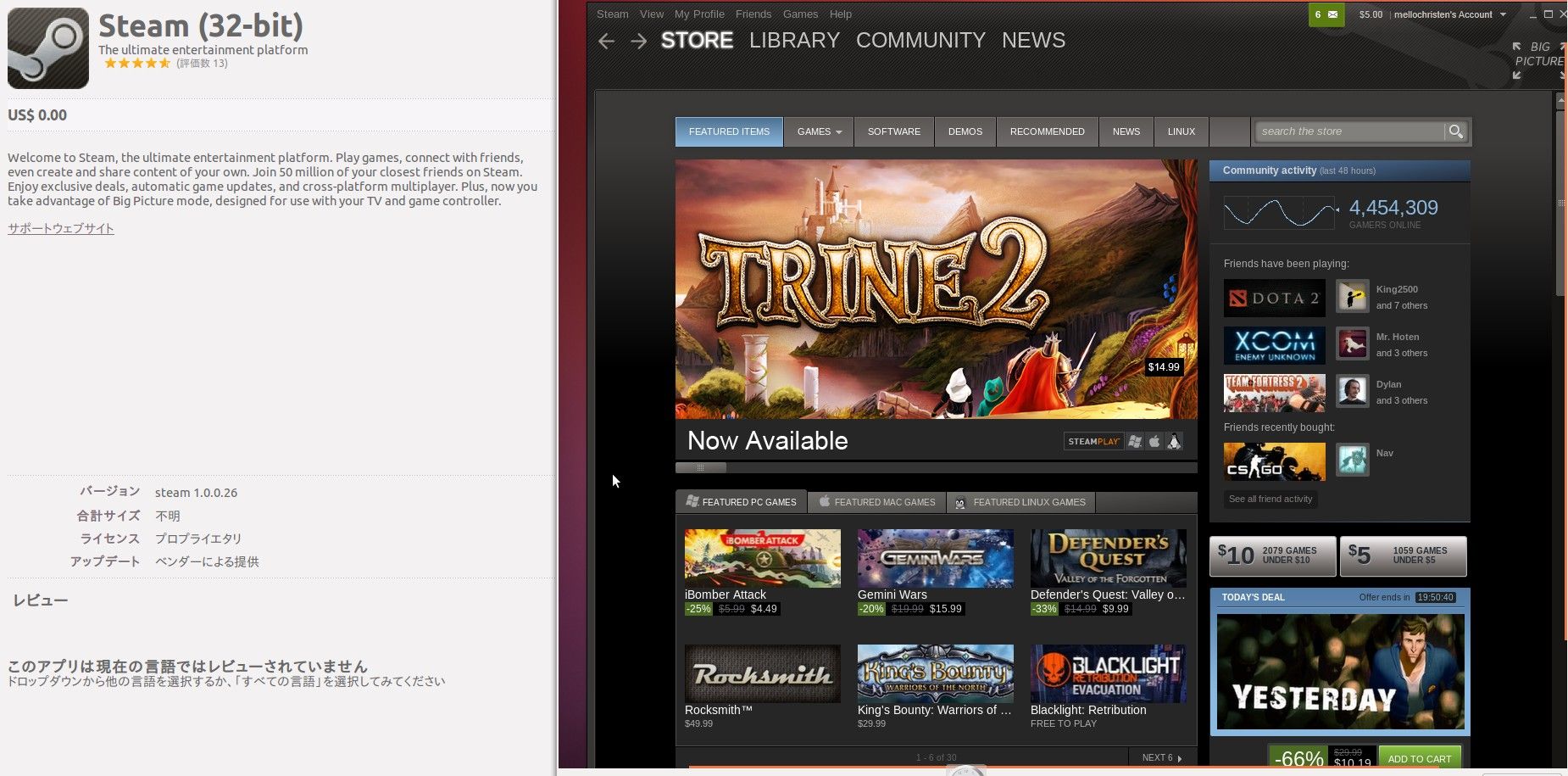Image resolution: width=1568 pixels, height=776 pixels.
Task: Click the Steam logo in Software Center
Action: point(48,48)
